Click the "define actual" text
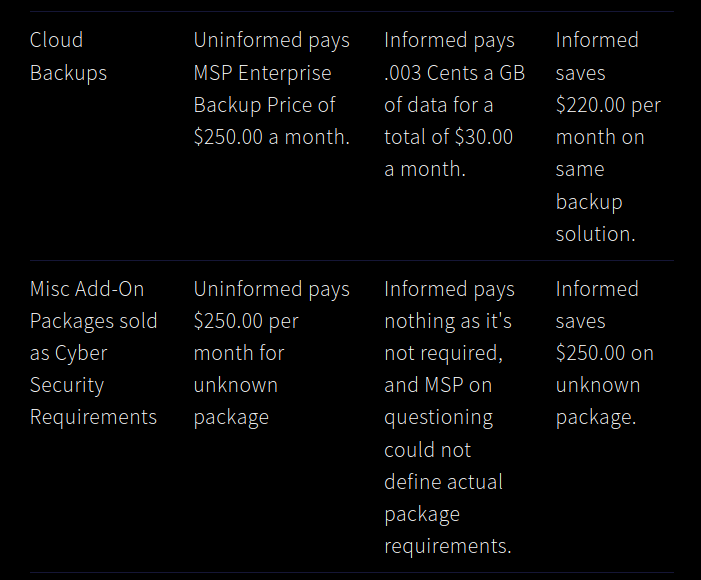Screen dimensions: 701x580 [442, 482]
